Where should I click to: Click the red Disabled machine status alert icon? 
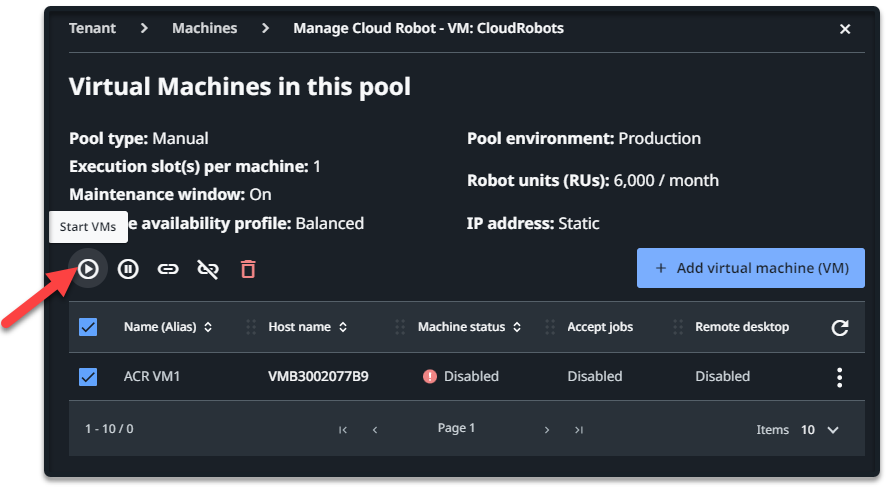click(430, 377)
